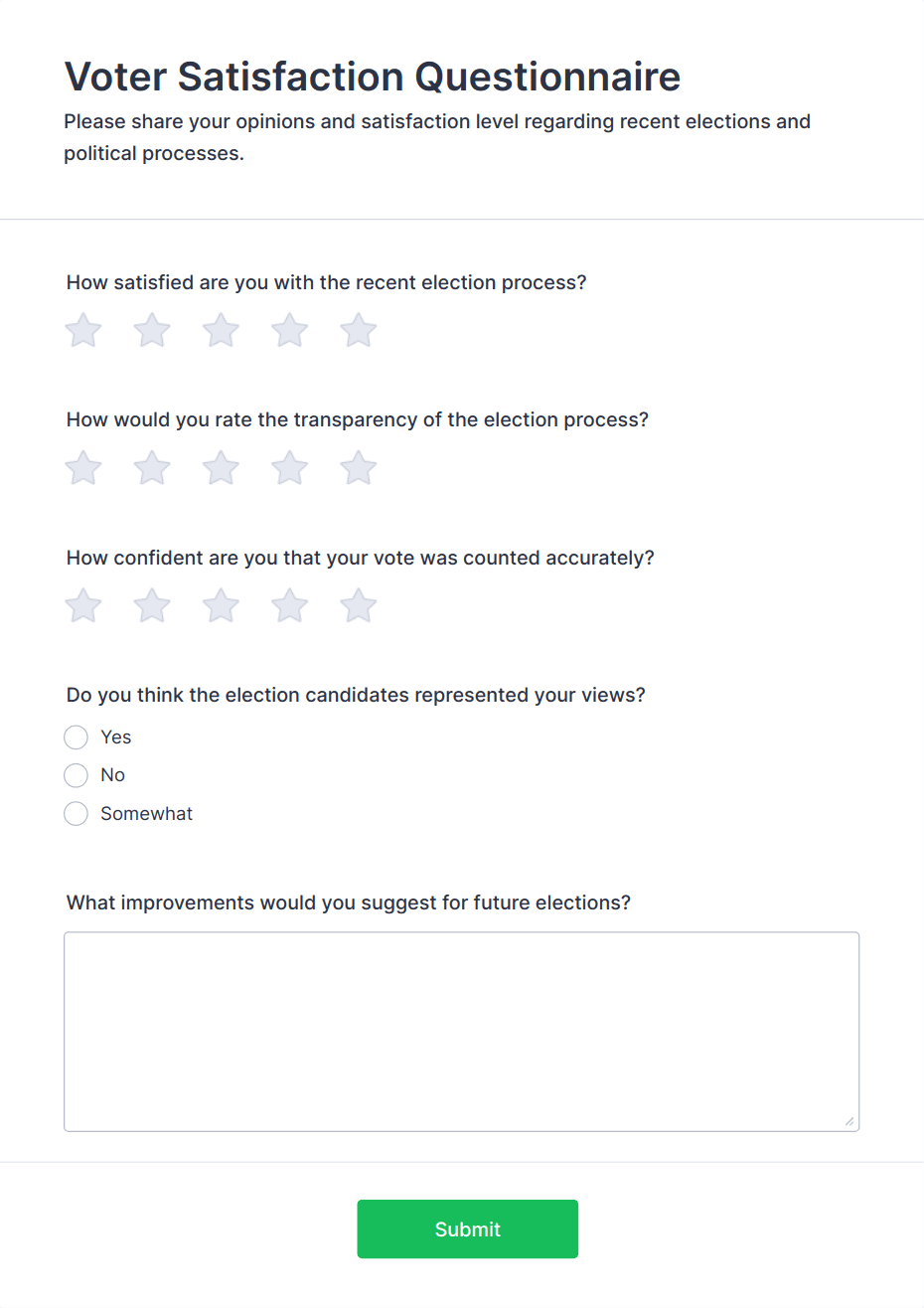
Task: Choose No for candidates representing views
Action: pyautogui.click(x=76, y=775)
